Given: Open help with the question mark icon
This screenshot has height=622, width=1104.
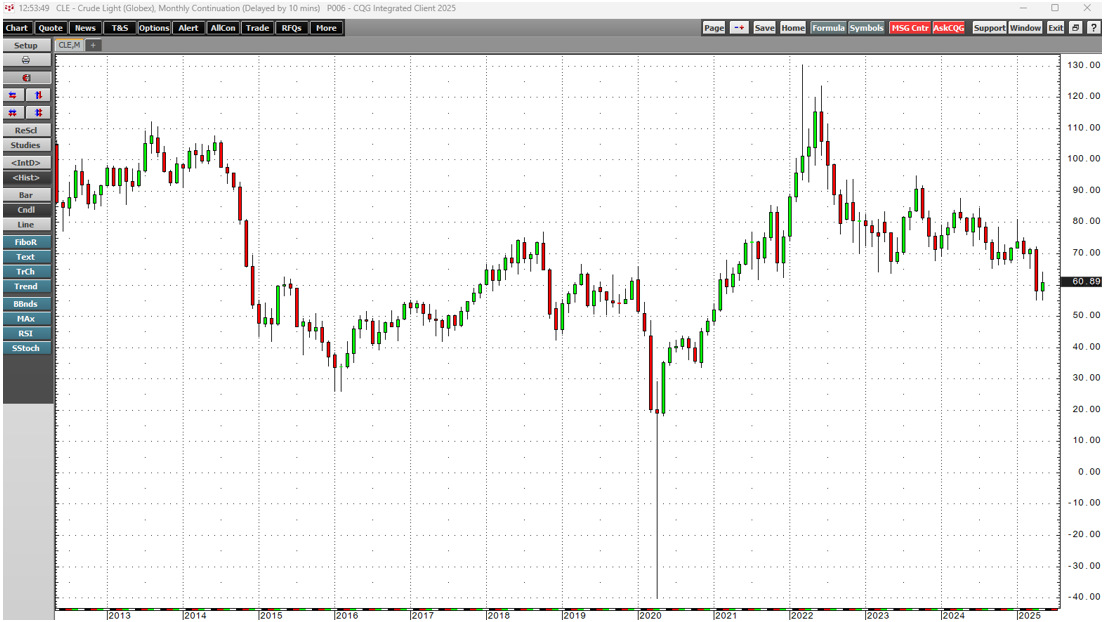Looking at the screenshot, I should pos(1092,28).
